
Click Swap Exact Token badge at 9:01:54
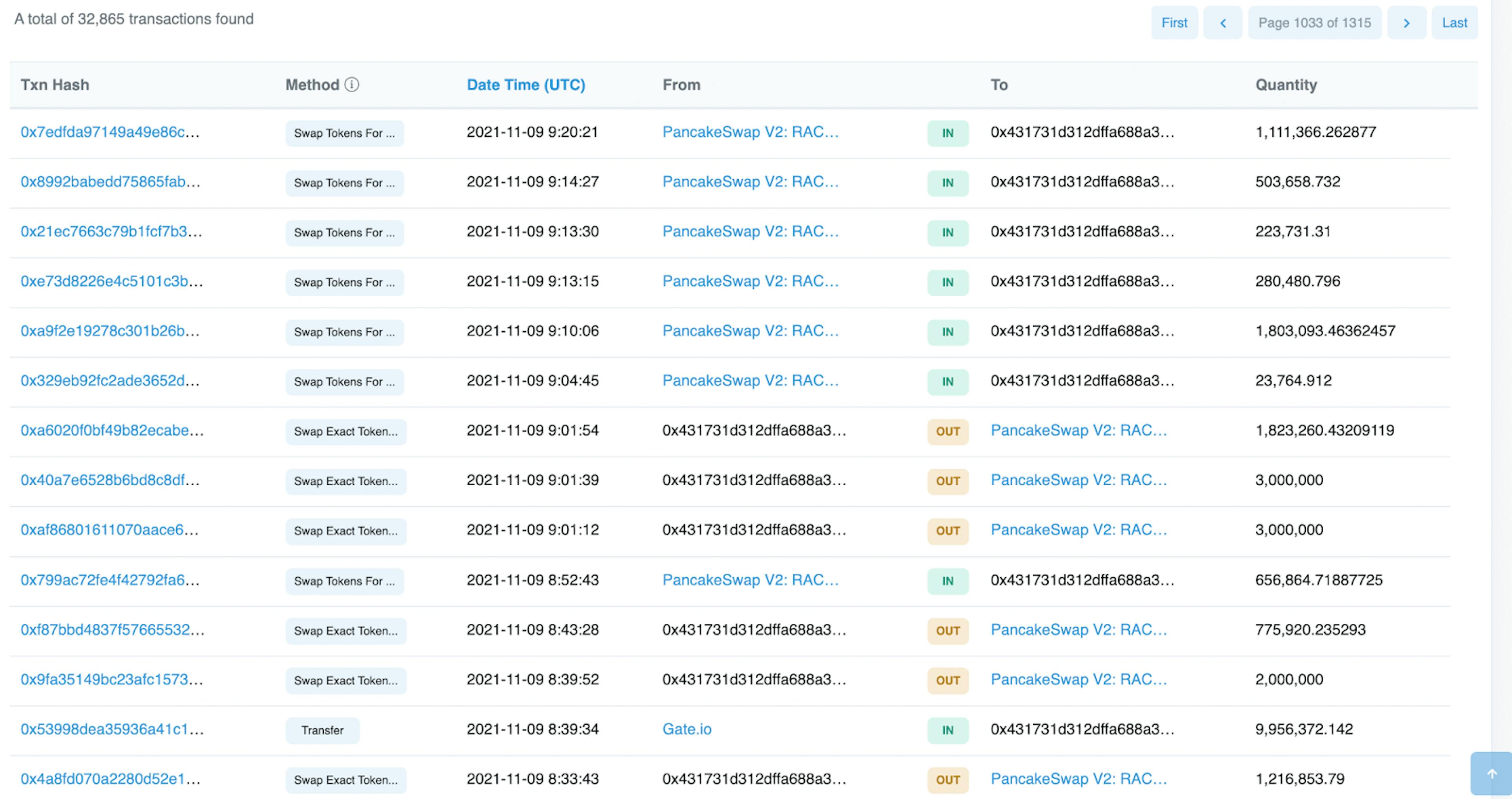[x=346, y=432]
